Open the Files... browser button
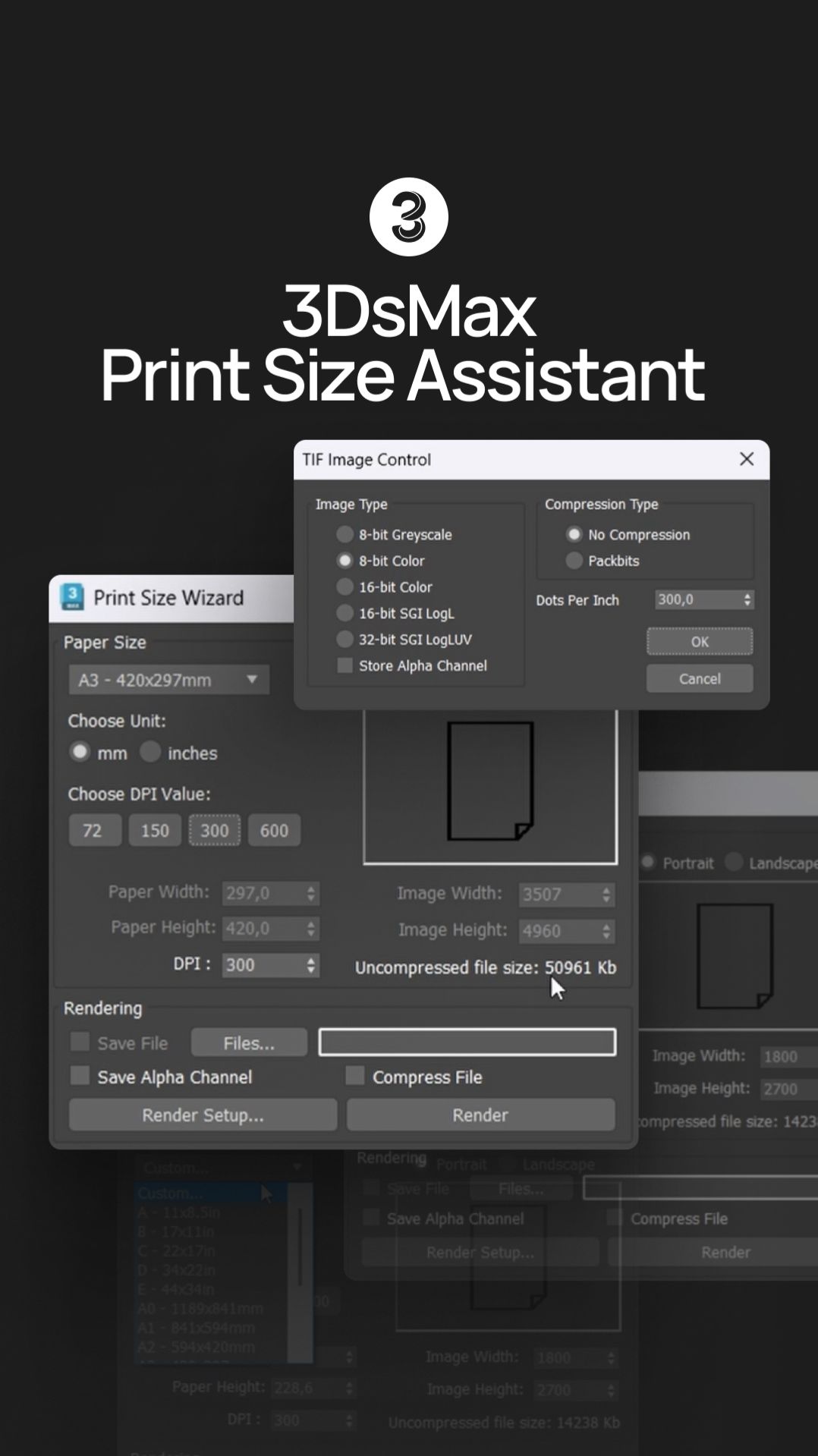The image size is (818, 1456). point(249,1043)
